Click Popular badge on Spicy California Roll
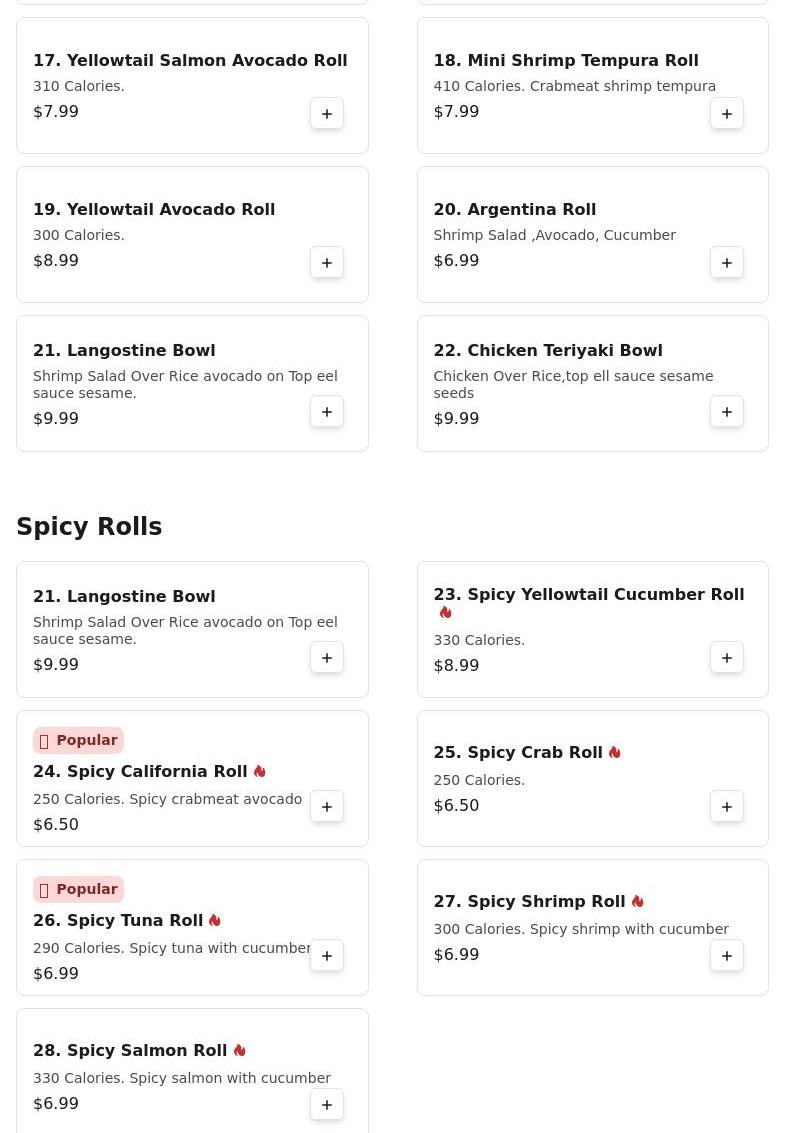 (x=78, y=741)
